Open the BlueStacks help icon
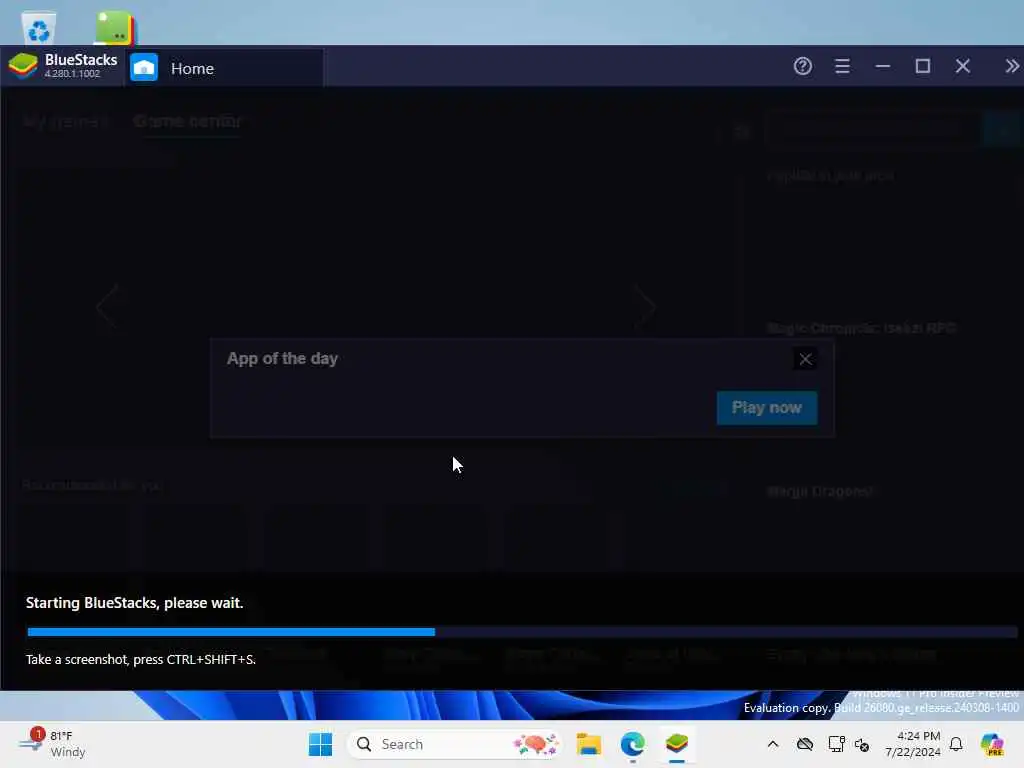 pos(803,66)
